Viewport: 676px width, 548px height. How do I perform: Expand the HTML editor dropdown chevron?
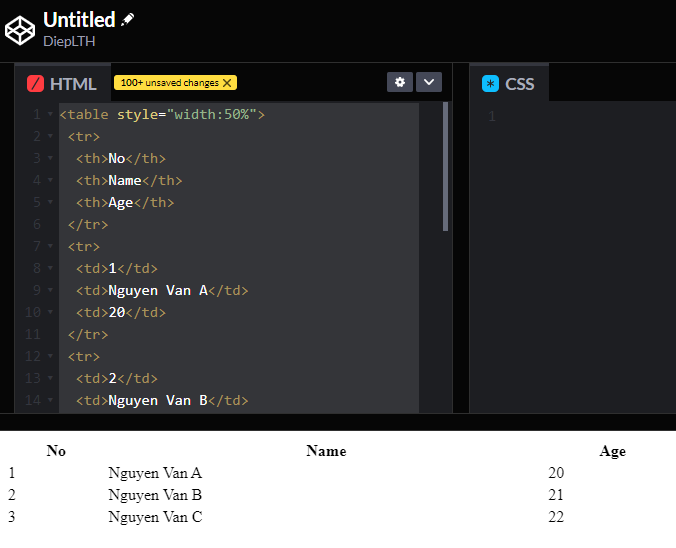click(x=428, y=82)
